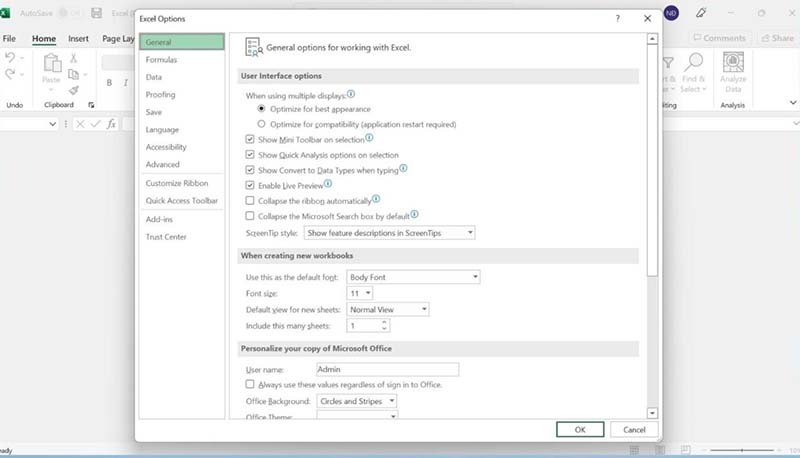800x458 pixels.
Task: Open the Advanced options category
Action: point(182,164)
